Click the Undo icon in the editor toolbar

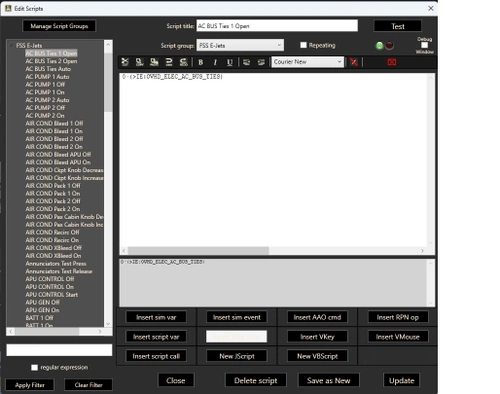(169, 62)
